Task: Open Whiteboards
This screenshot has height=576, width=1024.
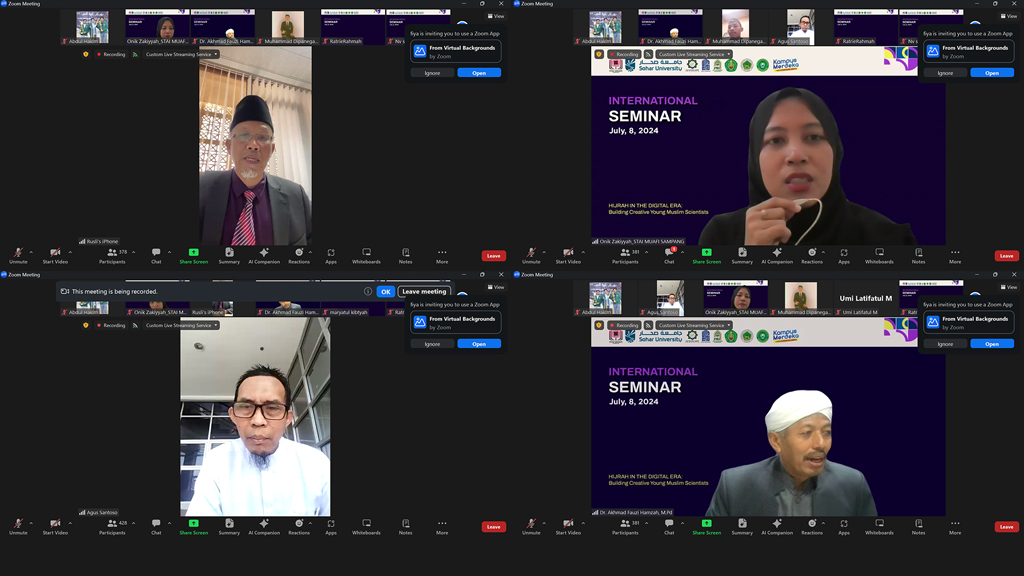Action: coord(367,252)
